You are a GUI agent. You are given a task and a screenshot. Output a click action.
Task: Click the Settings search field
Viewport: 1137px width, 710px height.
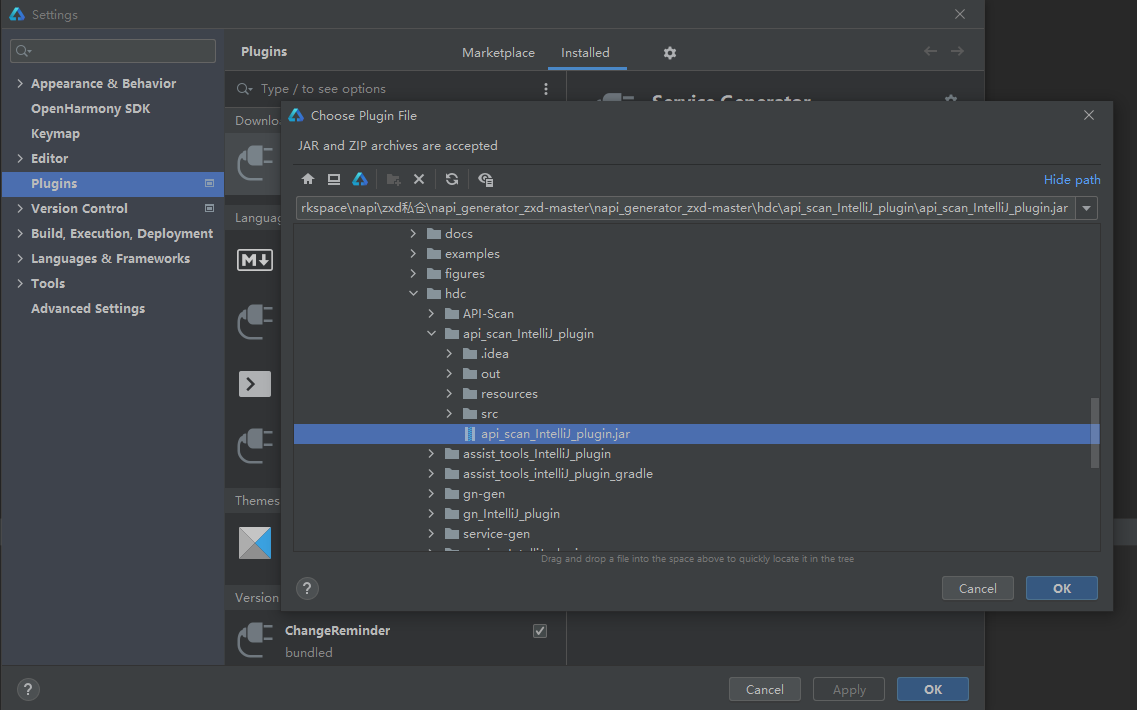pos(113,51)
